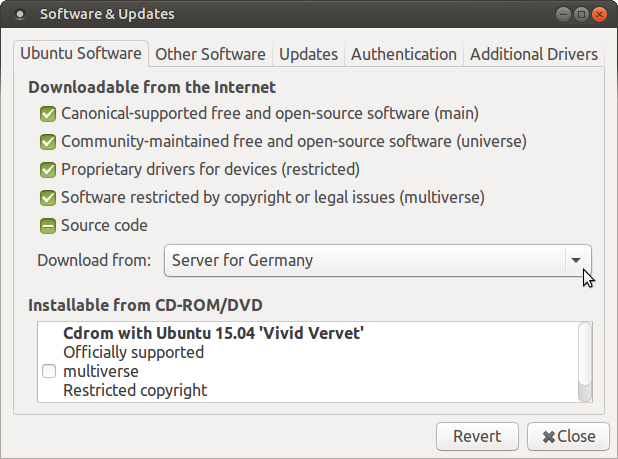Click the maximize window icon
The width and height of the screenshot is (618, 459).
[x=581, y=15]
